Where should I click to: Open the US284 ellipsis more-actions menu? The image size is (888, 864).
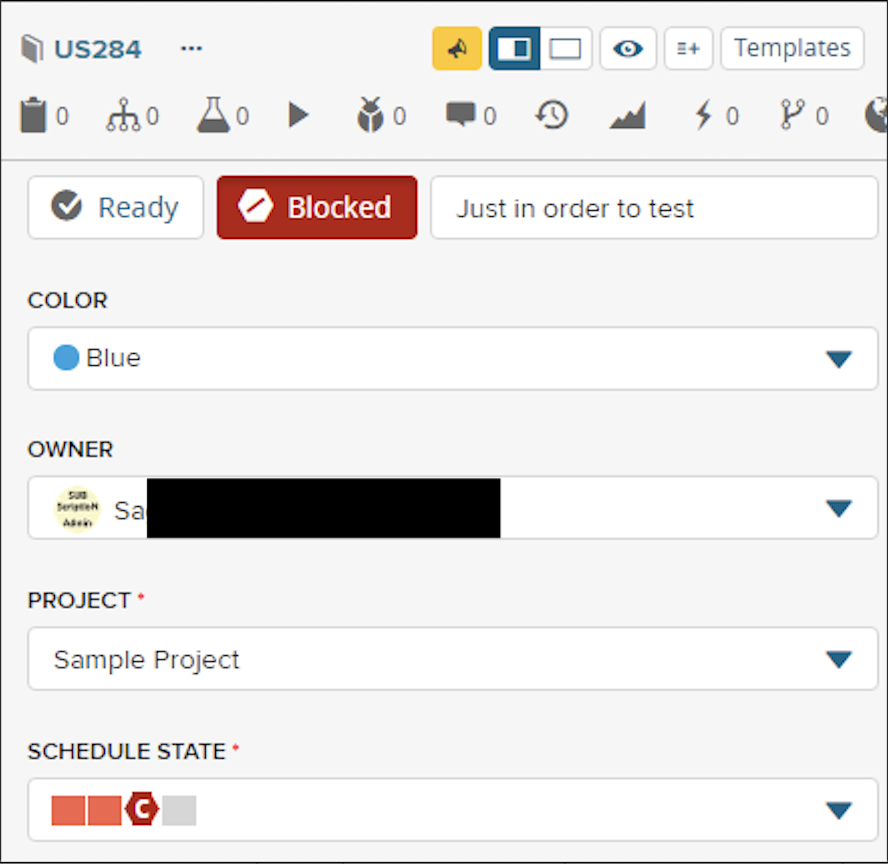coord(191,48)
